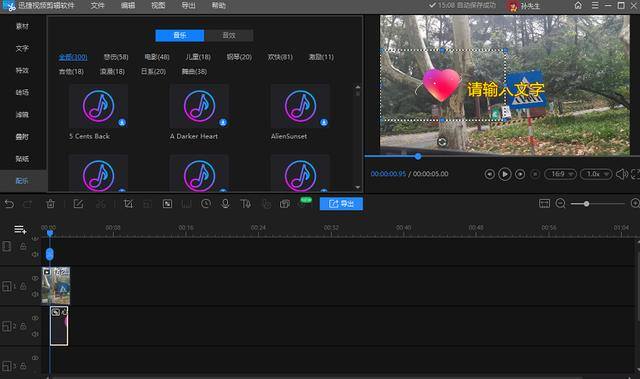Step to the next frame
The width and height of the screenshot is (640, 379).
tap(520, 174)
